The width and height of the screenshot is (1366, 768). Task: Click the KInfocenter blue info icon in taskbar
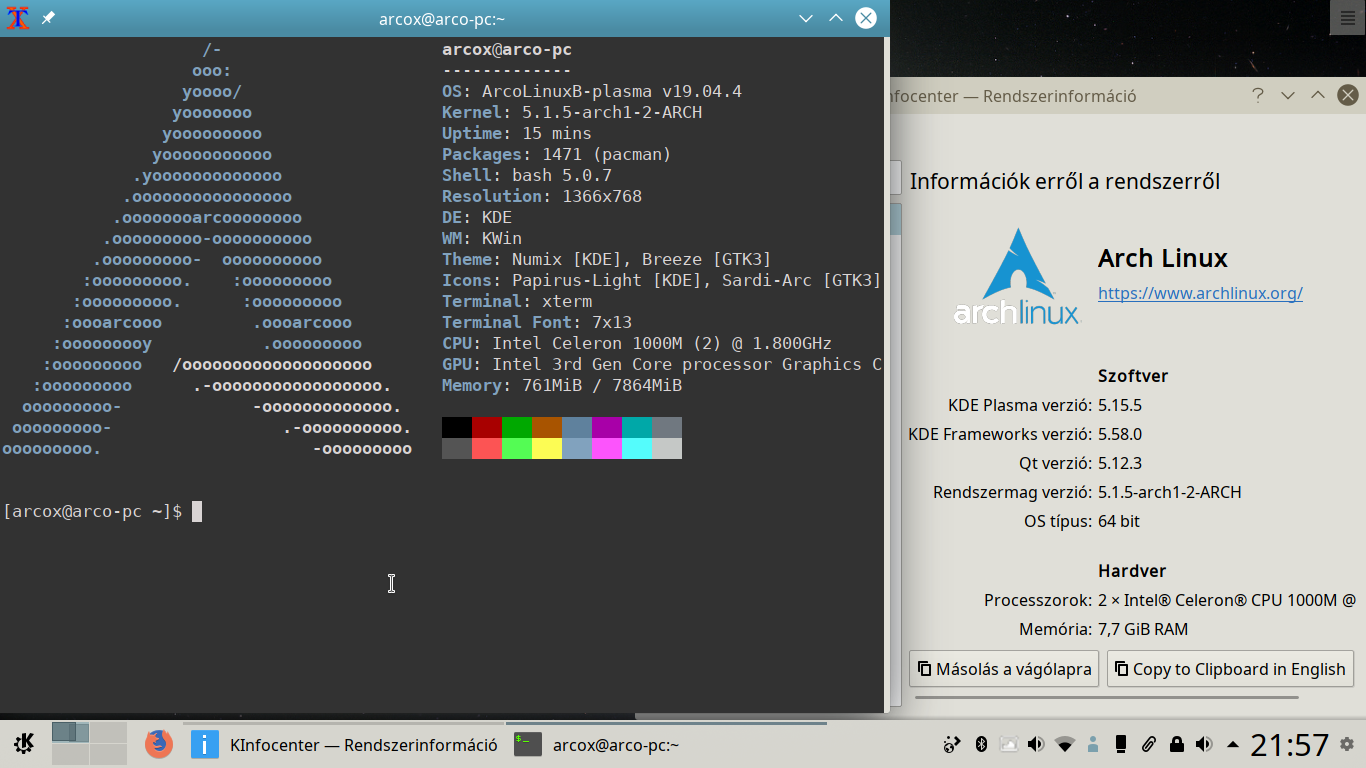pyautogui.click(x=205, y=744)
